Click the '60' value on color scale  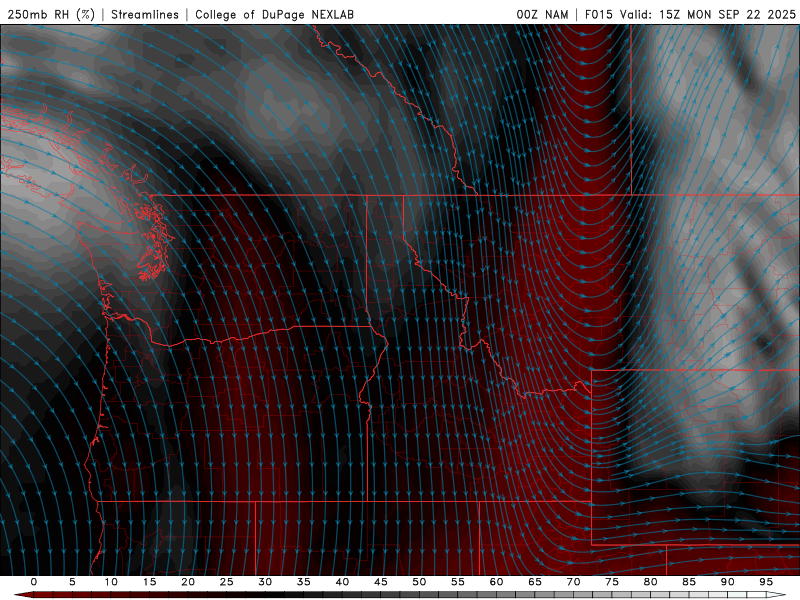click(x=496, y=582)
